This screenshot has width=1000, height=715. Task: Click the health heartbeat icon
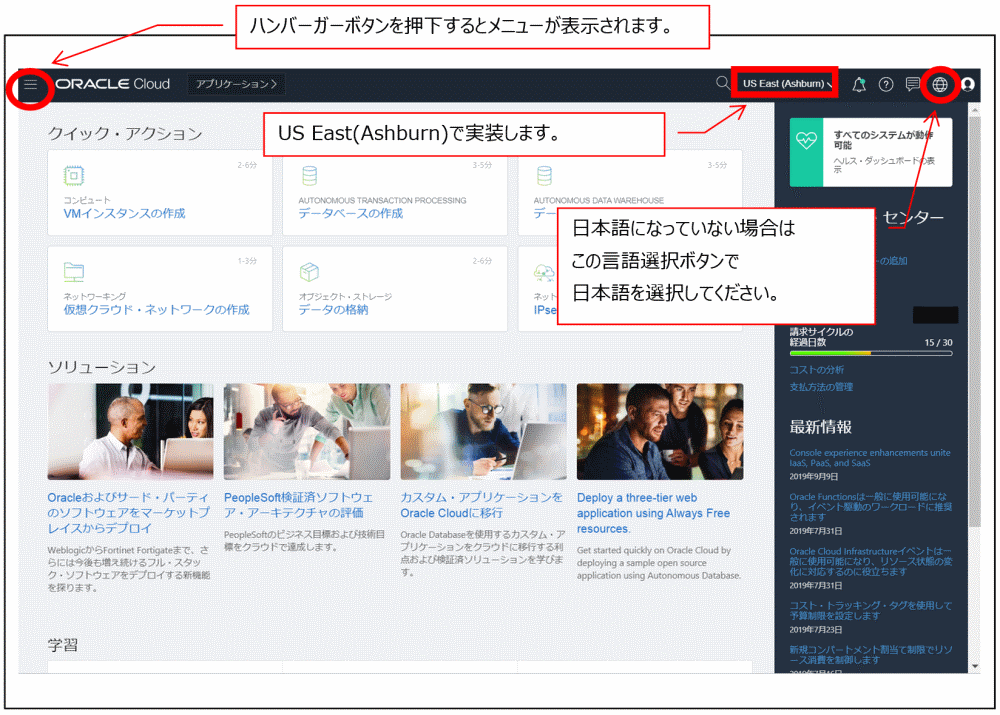(806, 140)
